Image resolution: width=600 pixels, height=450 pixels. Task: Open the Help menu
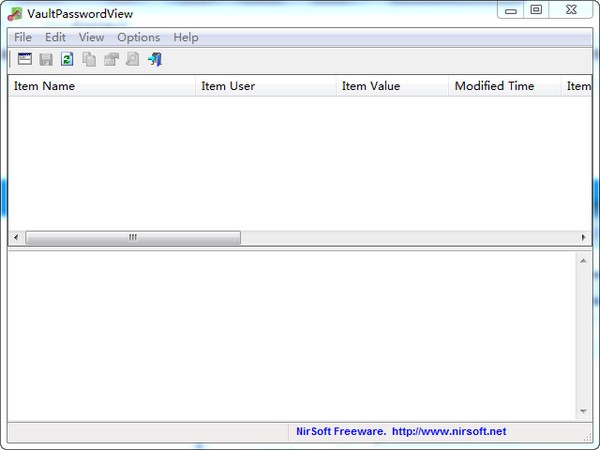click(186, 37)
